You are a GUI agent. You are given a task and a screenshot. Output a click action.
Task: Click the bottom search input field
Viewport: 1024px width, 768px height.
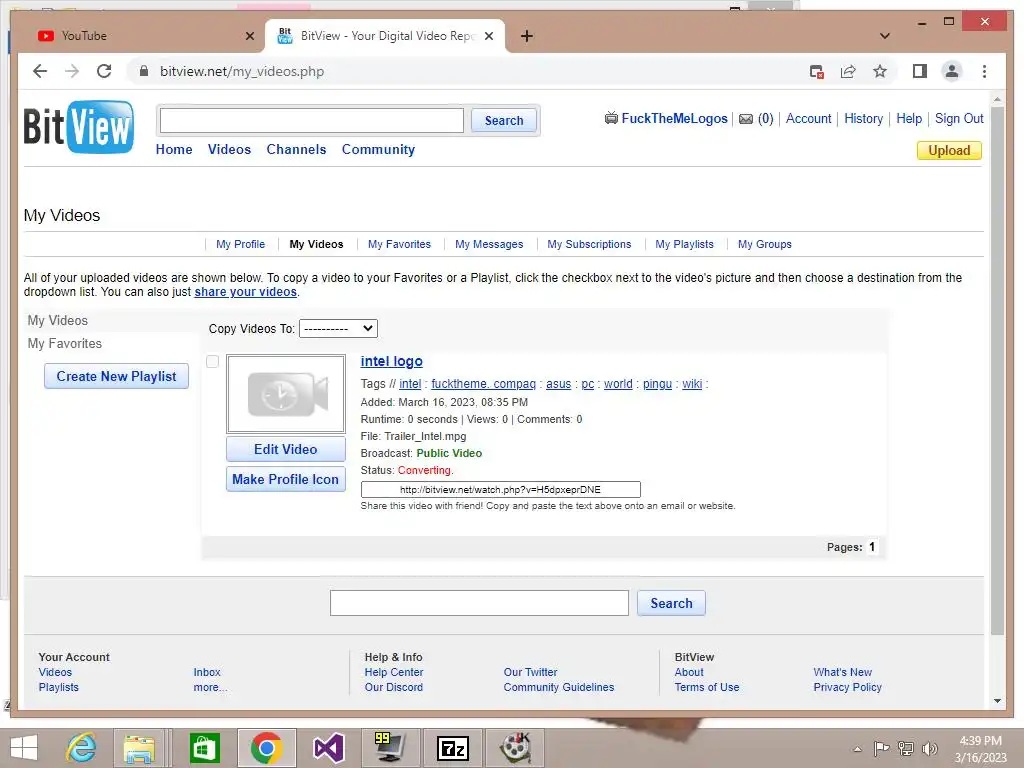479,603
